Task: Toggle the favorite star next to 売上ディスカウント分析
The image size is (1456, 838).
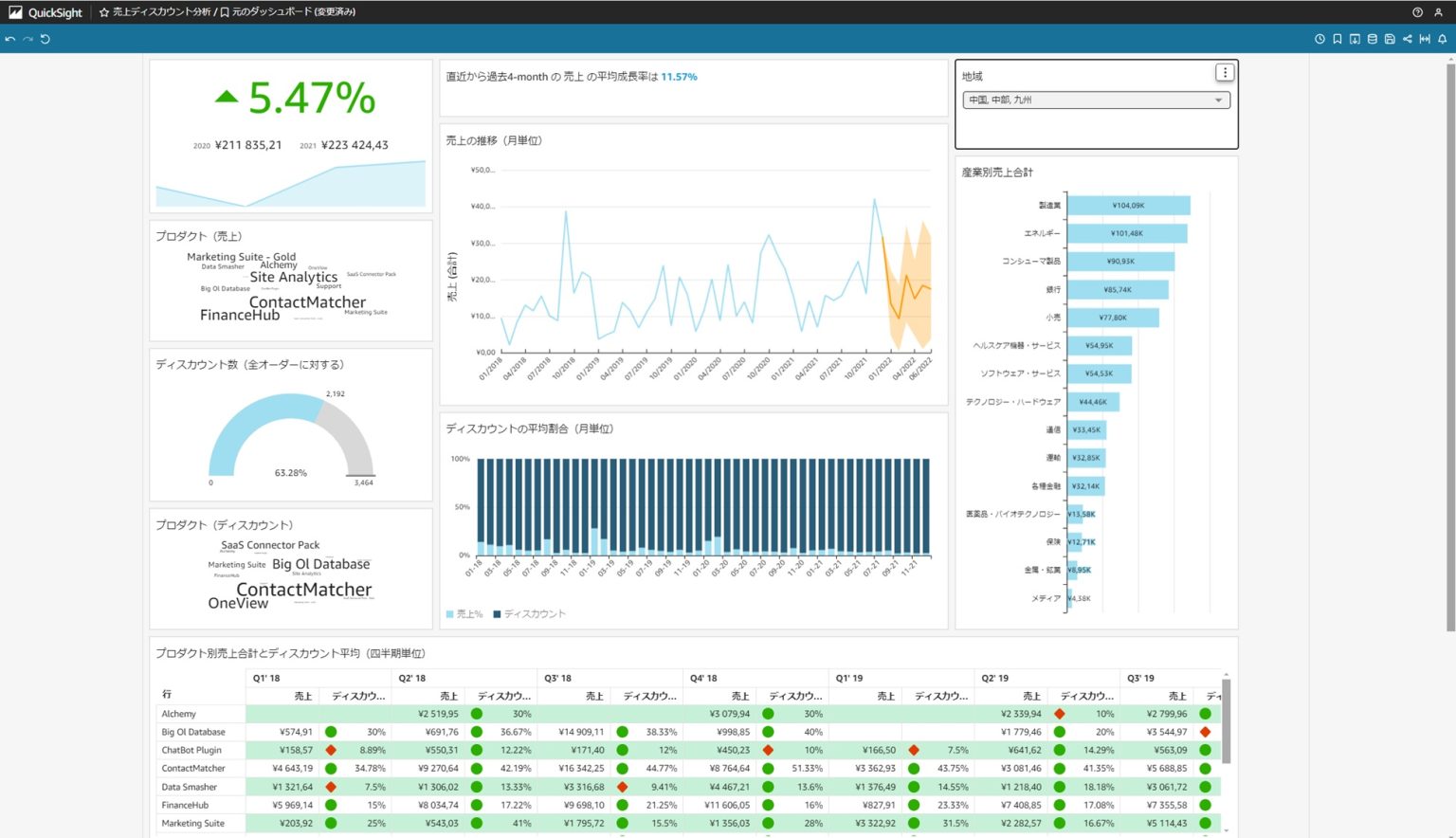Action: (x=102, y=12)
